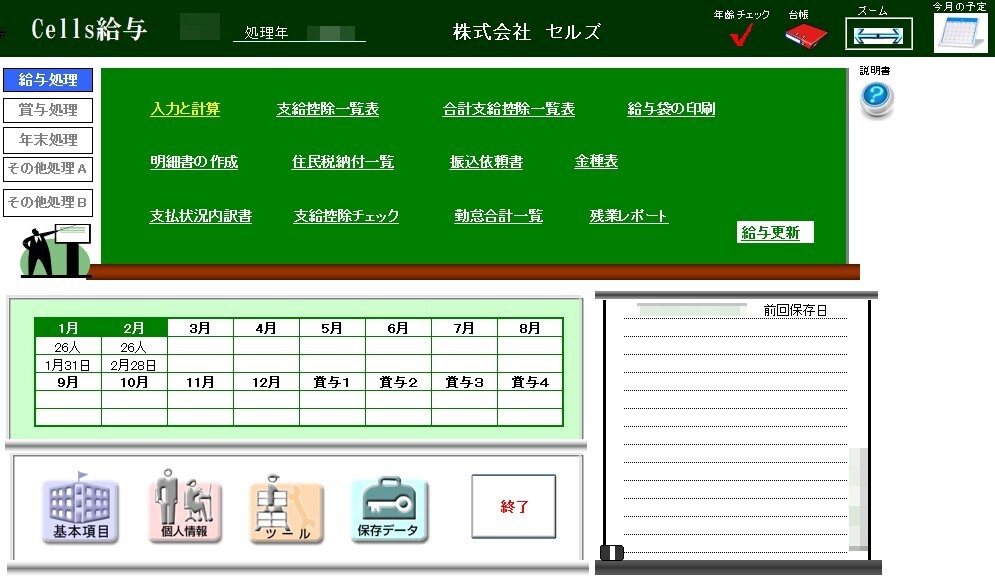The height and width of the screenshot is (586, 995).
Task: Open 基本項目 building icon
Action: tap(80, 509)
